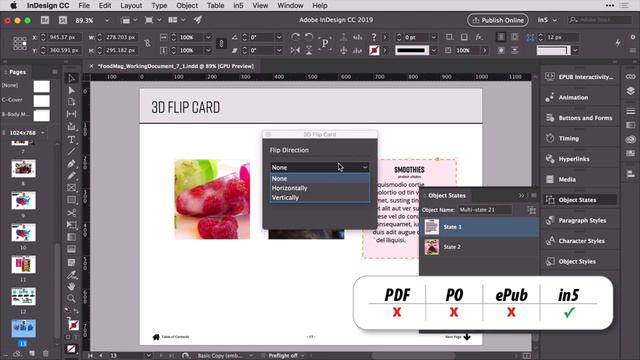
Task: Toggle constrain scale percentages chain icon
Action: [x=221, y=43]
